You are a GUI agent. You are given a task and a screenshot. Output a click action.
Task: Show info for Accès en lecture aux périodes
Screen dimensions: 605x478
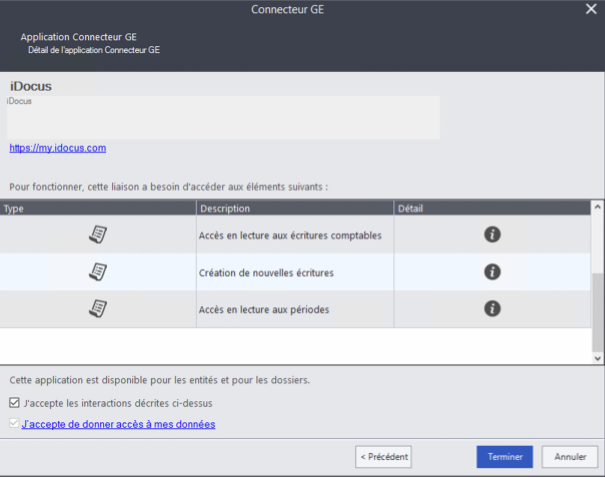pos(492,309)
